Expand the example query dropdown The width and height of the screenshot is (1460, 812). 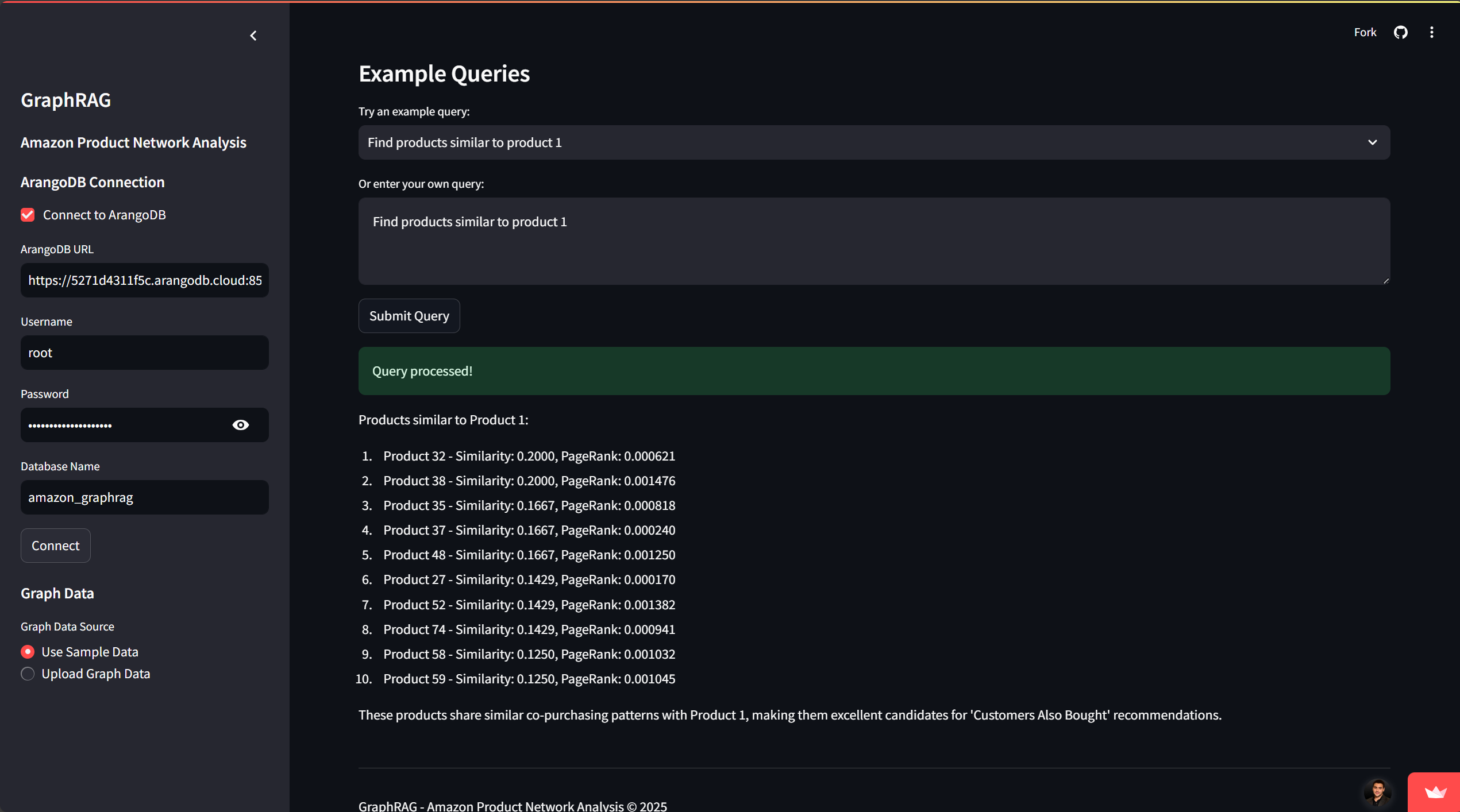coord(862,142)
